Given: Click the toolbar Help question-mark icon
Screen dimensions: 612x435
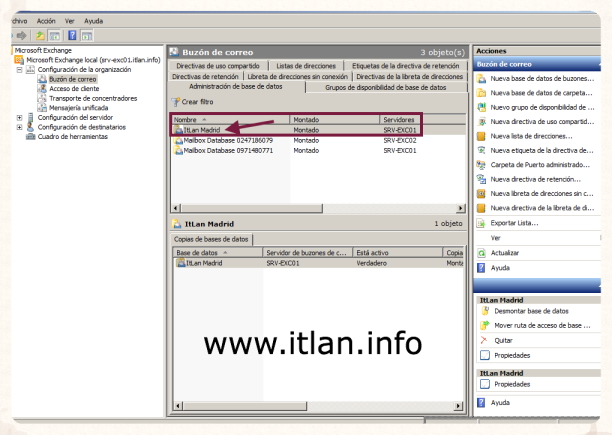Looking at the screenshot, I should [73, 37].
